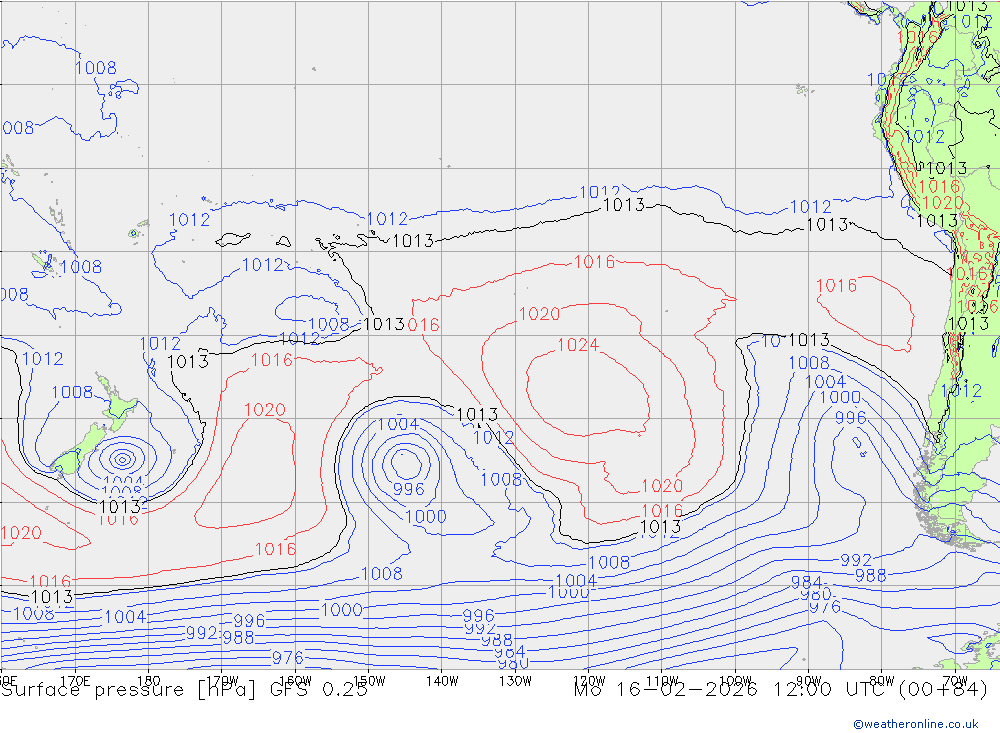Viewport: 1000px width, 733px height.
Task: Click the 1020 label directly west of 1024
Action: click(x=540, y=314)
